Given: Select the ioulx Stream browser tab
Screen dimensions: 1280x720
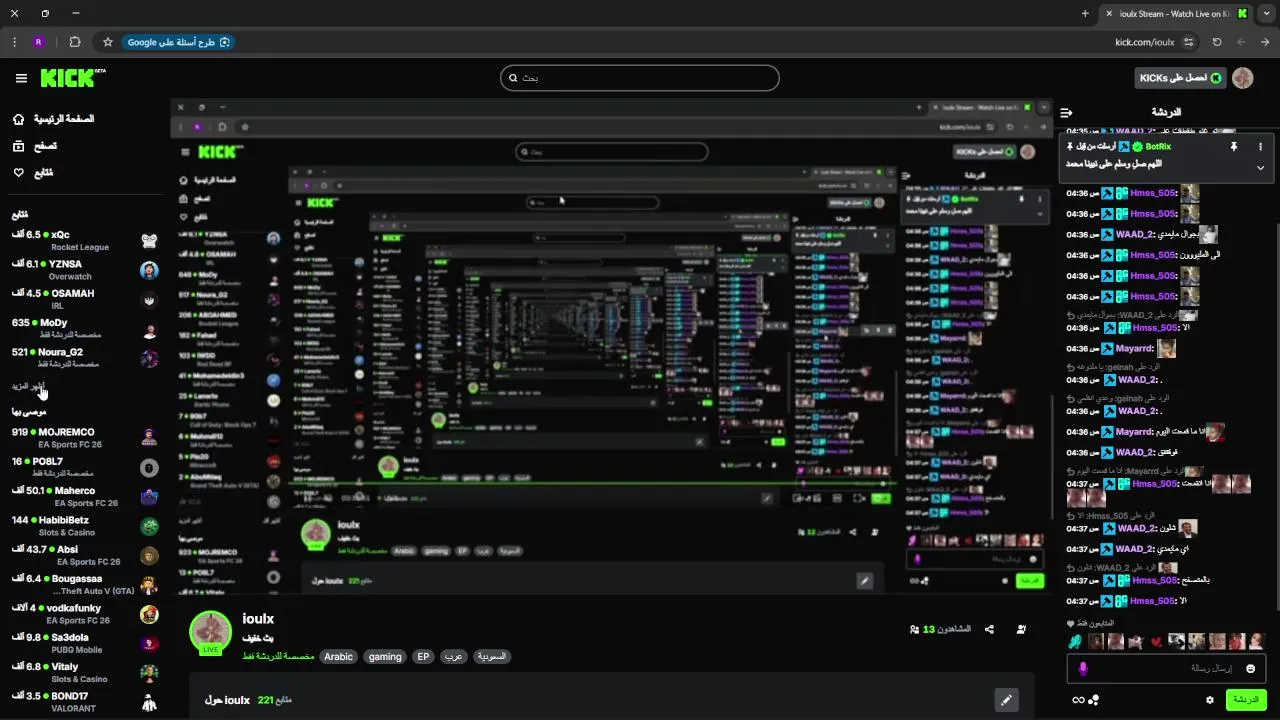Looking at the screenshot, I should click(x=1178, y=14).
